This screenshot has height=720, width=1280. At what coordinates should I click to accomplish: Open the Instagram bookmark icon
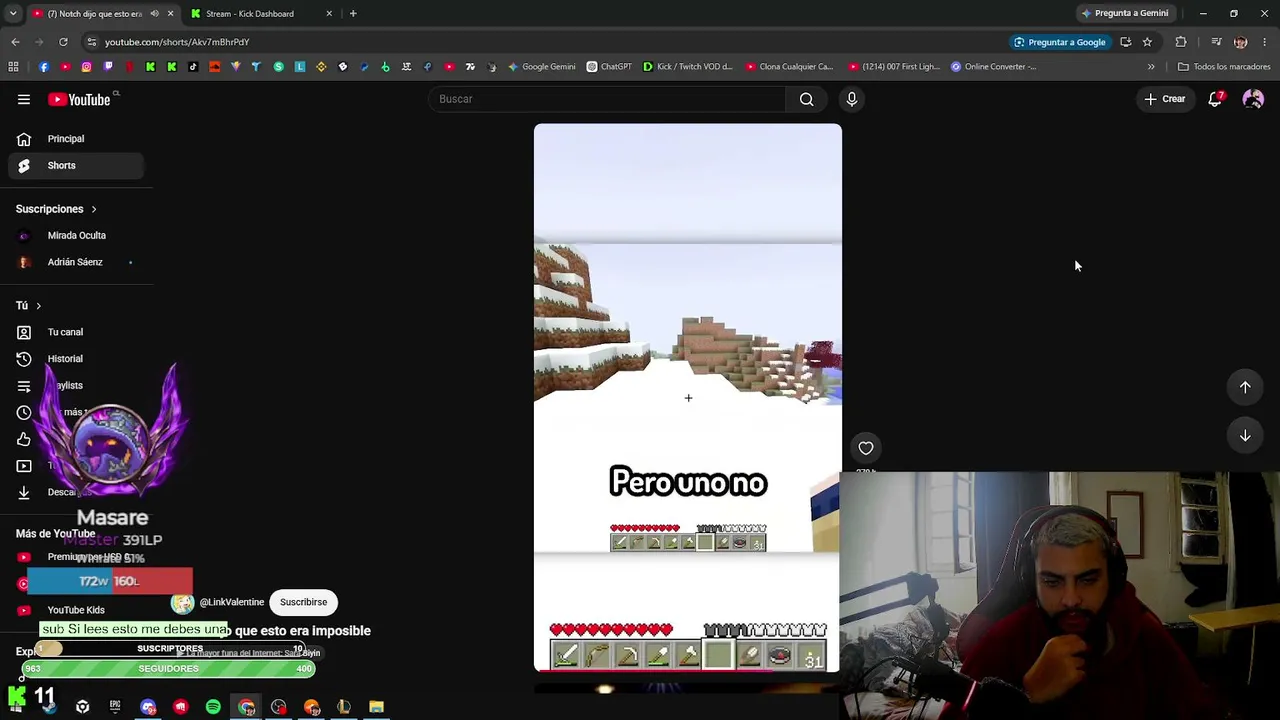tap(87, 67)
